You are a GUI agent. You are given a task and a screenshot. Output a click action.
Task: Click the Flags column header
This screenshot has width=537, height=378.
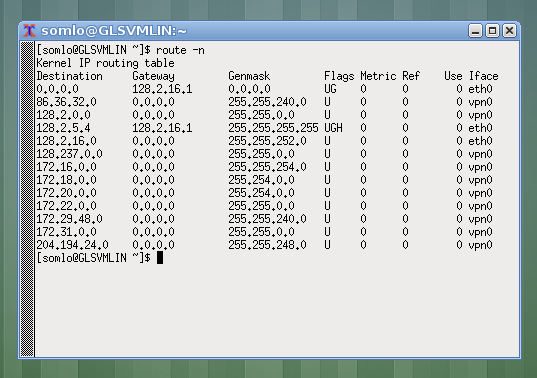tap(339, 76)
